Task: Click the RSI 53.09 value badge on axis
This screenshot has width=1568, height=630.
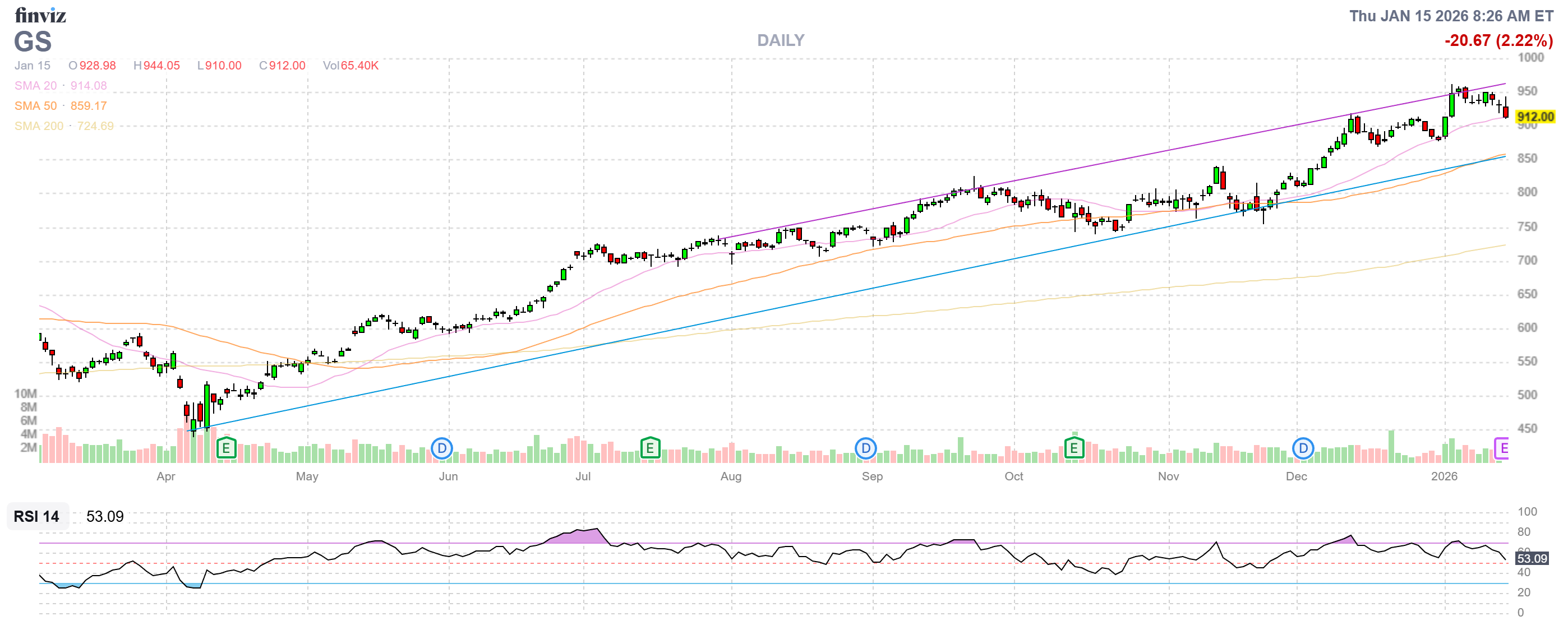Action: click(x=1531, y=558)
